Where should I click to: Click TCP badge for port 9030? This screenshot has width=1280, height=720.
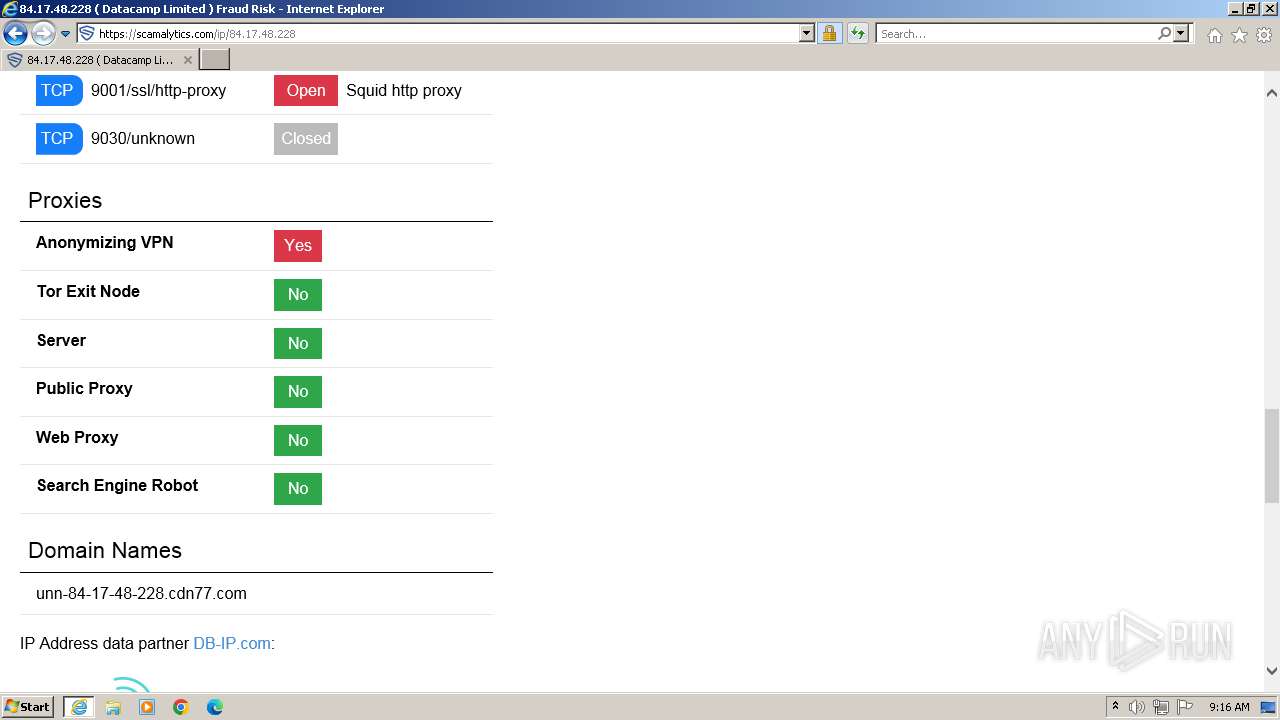59,138
